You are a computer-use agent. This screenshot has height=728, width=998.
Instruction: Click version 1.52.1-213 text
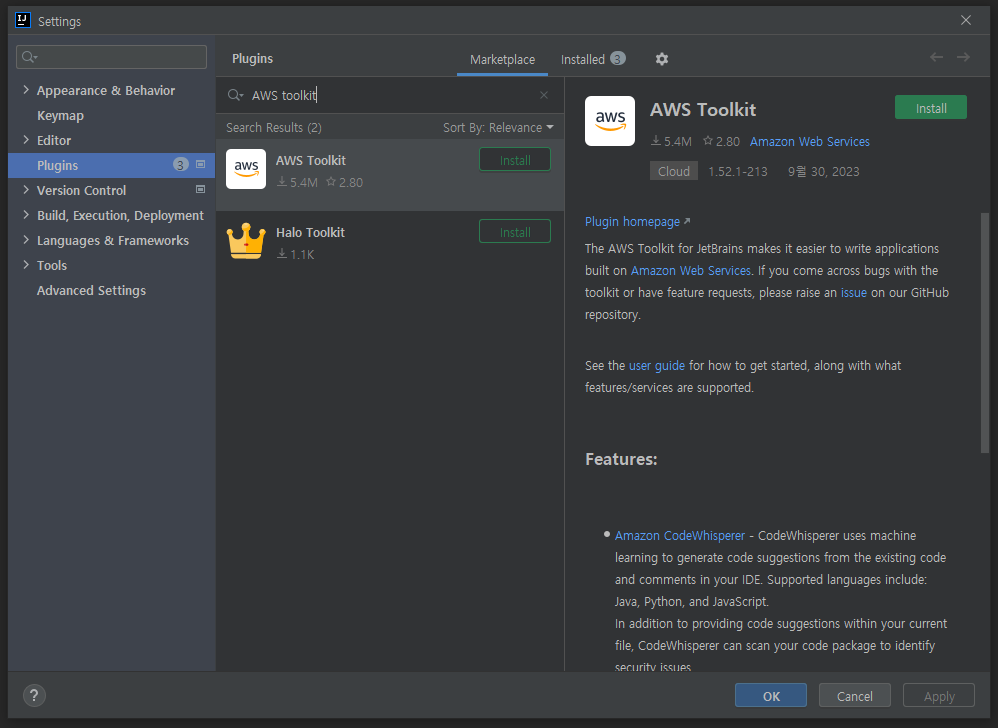click(738, 171)
